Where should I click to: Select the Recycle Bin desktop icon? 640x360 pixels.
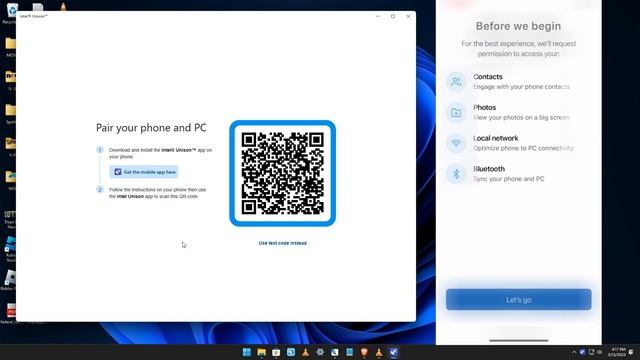[12, 12]
